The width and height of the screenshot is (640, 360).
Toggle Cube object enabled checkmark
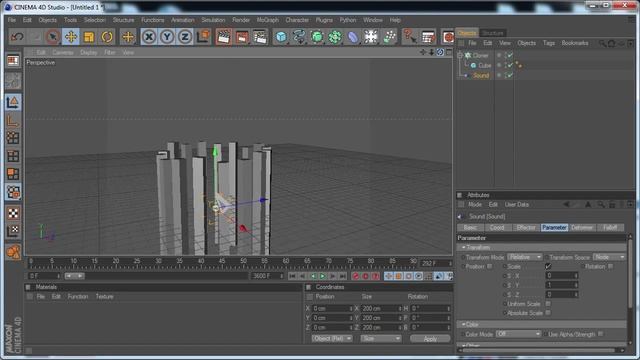click(510, 65)
